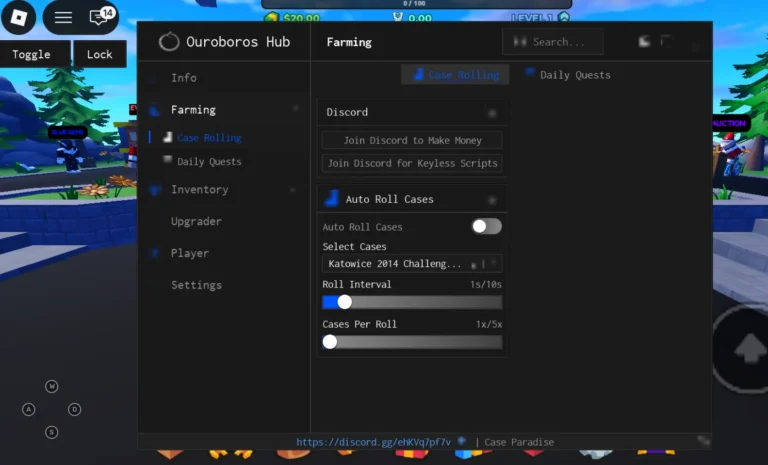Image resolution: width=768 pixels, height=465 pixels.
Task: Click Join Discord for Keyless Scripts
Action: pyautogui.click(x=412, y=163)
